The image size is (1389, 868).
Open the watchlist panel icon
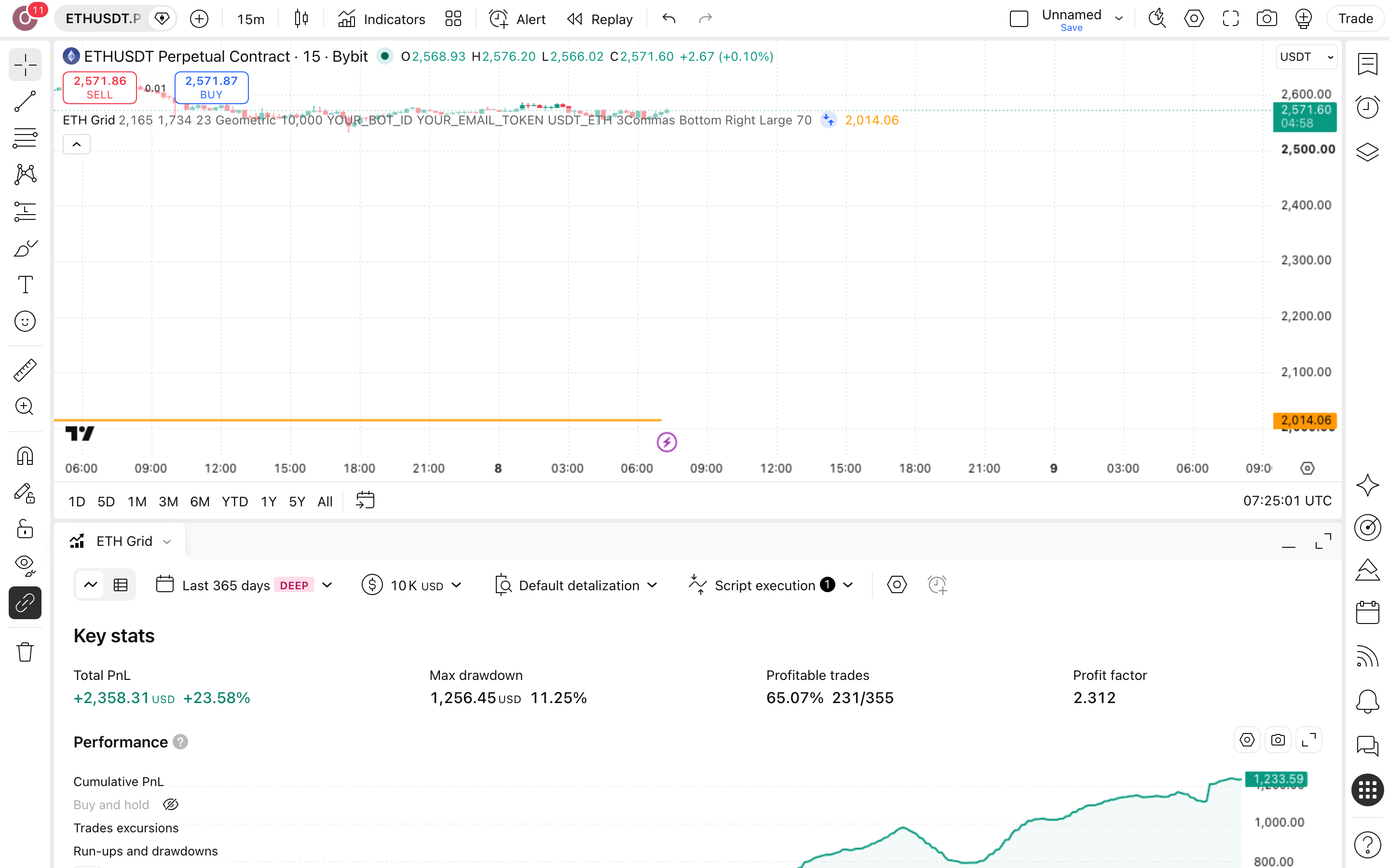1368,64
